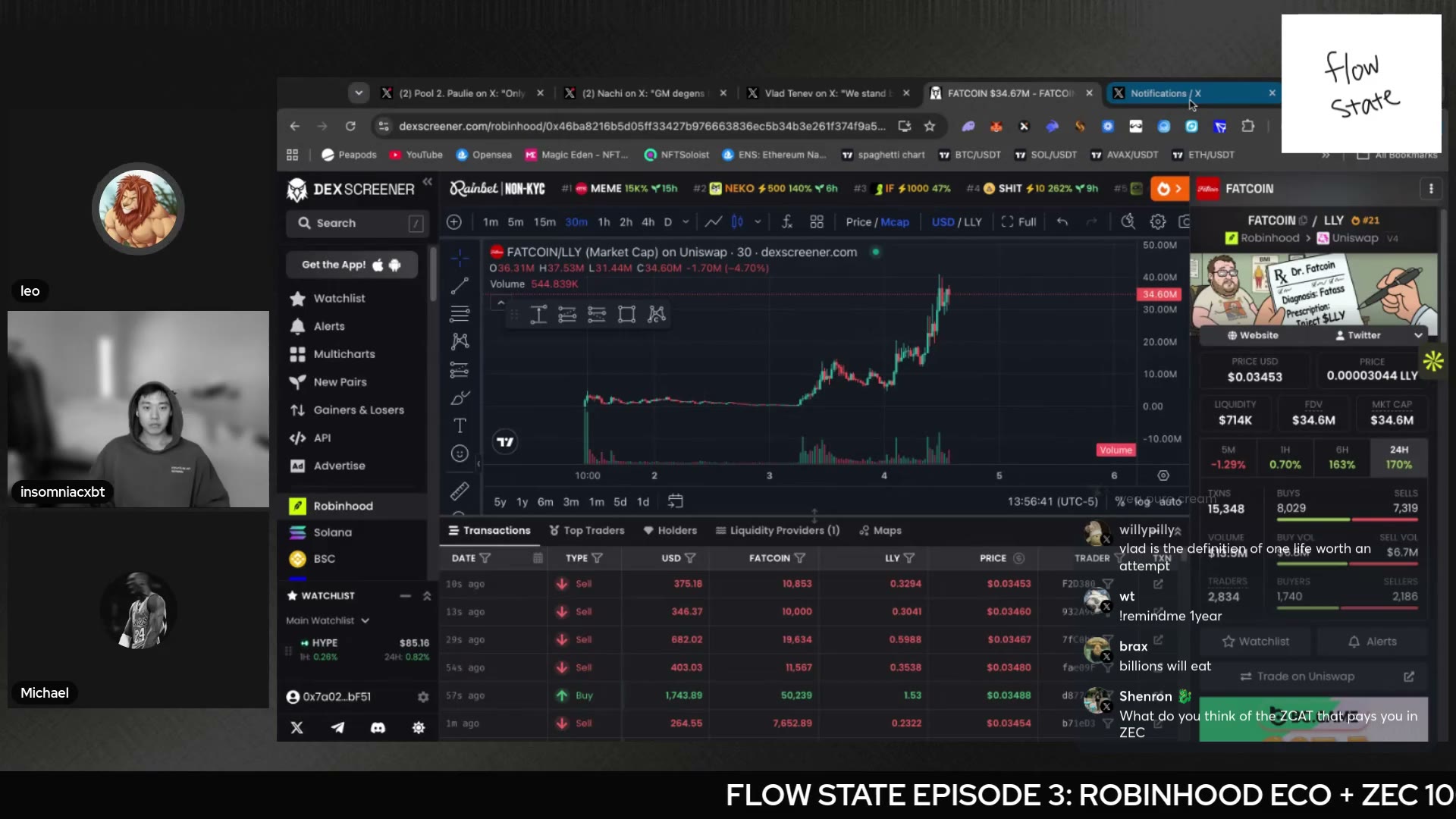The width and height of the screenshot is (1456, 819).
Task: Open the timeframe dropdown after D
Action: [686, 221]
